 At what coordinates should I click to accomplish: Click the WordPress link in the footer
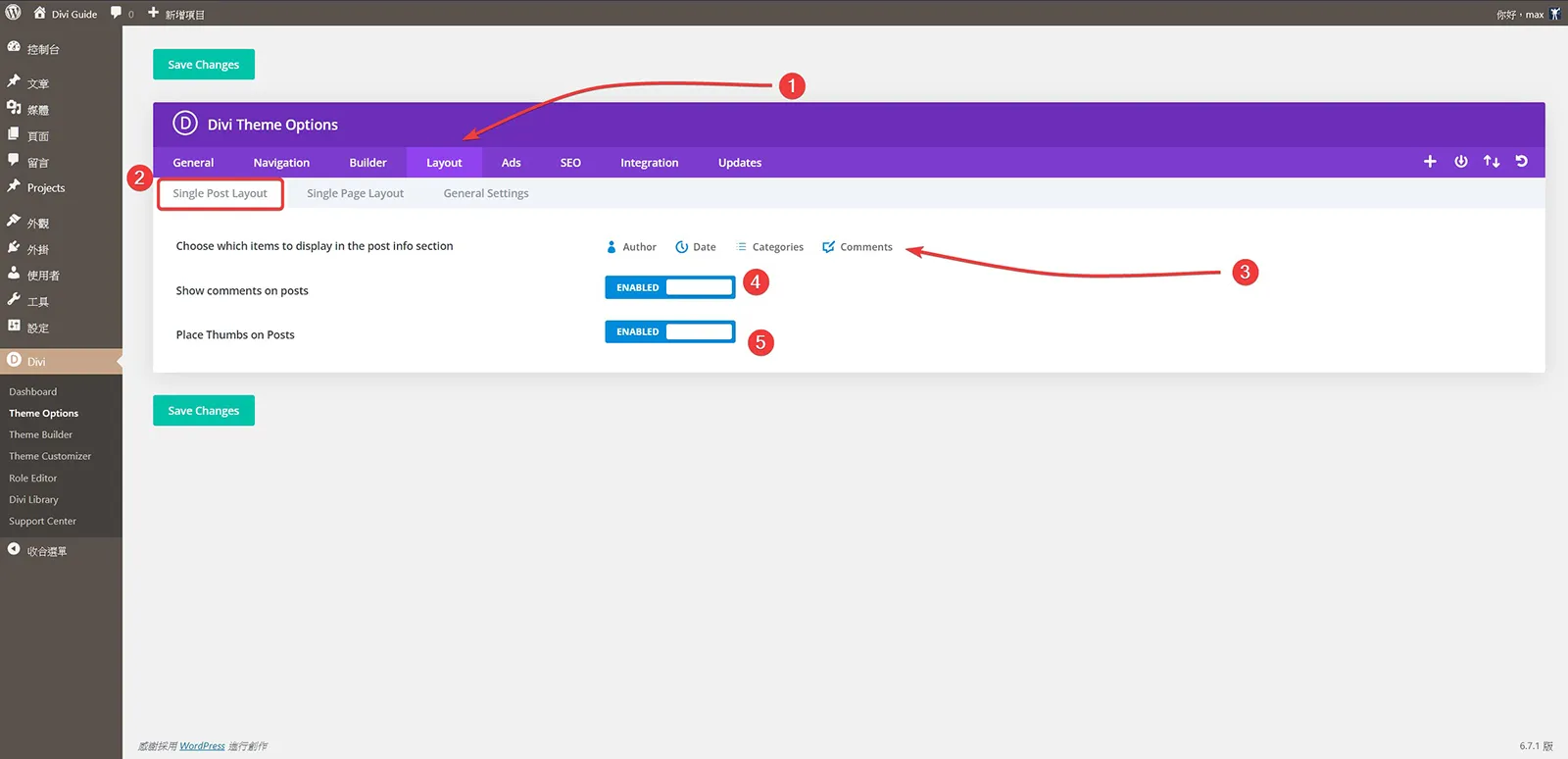click(x=202, y=746)
